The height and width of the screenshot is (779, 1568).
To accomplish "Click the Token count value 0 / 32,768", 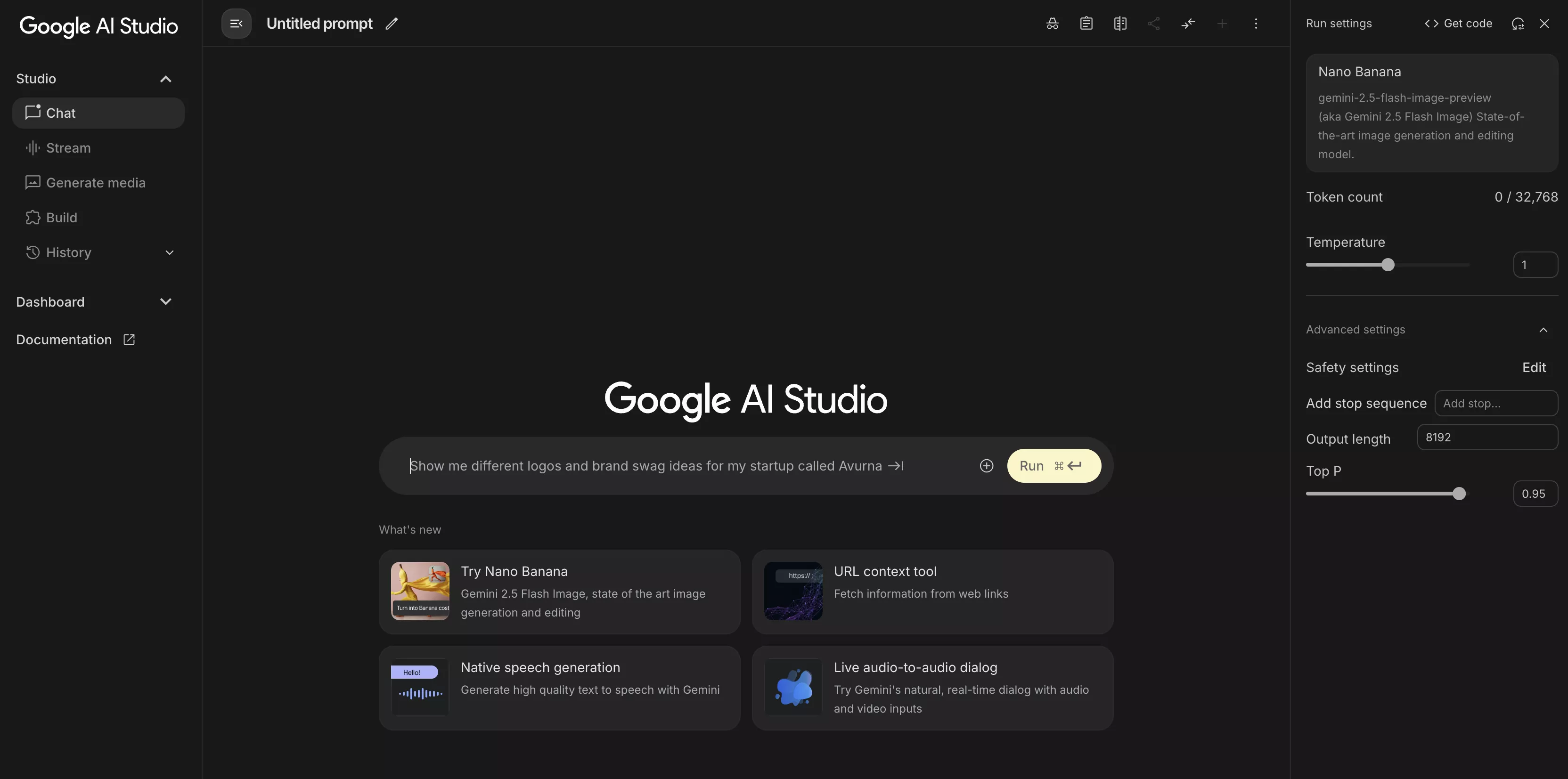I will click(x=1526, y=197).
